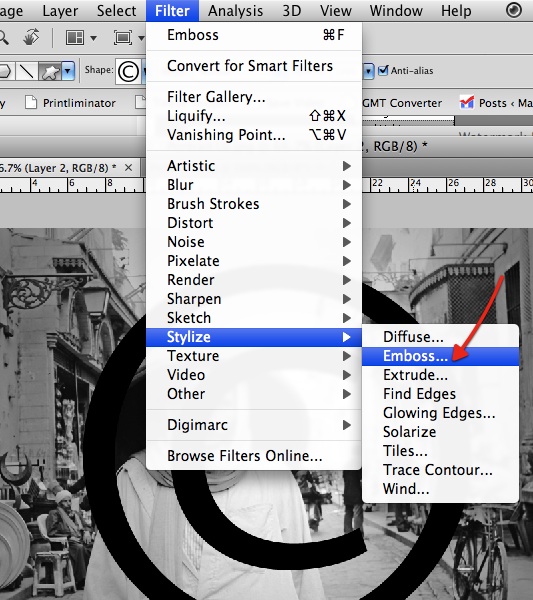533x600 pixels.
Task: Open Arrange Documents dropdown arrow
Action: [93, 38]
